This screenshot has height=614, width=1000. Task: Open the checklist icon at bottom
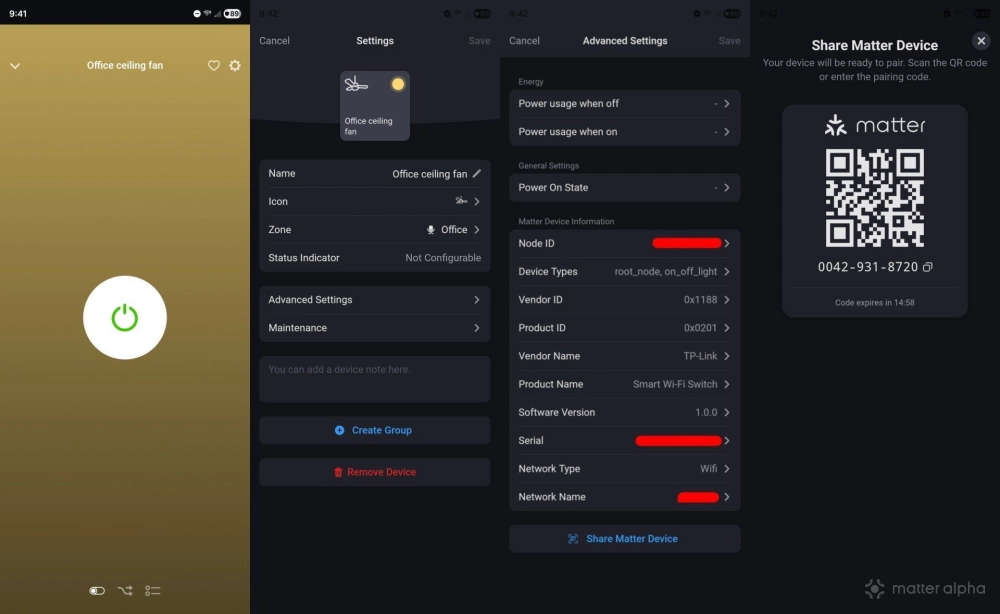153,591
